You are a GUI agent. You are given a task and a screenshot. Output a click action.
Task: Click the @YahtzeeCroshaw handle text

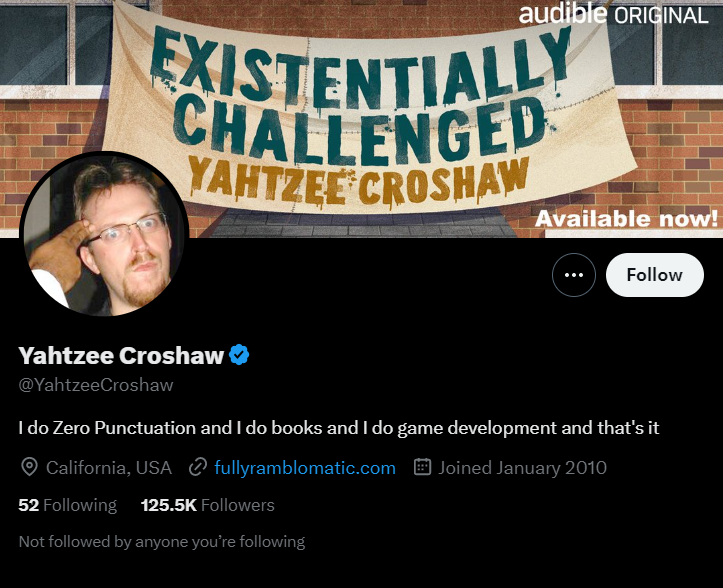[96, 385]
